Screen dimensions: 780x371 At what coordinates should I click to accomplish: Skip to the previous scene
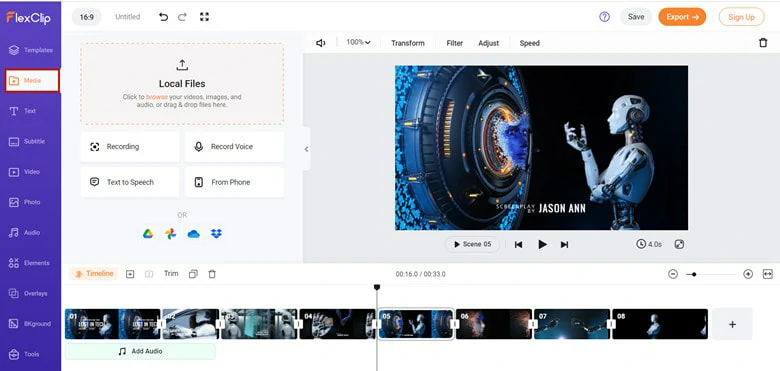pos(518,245)
